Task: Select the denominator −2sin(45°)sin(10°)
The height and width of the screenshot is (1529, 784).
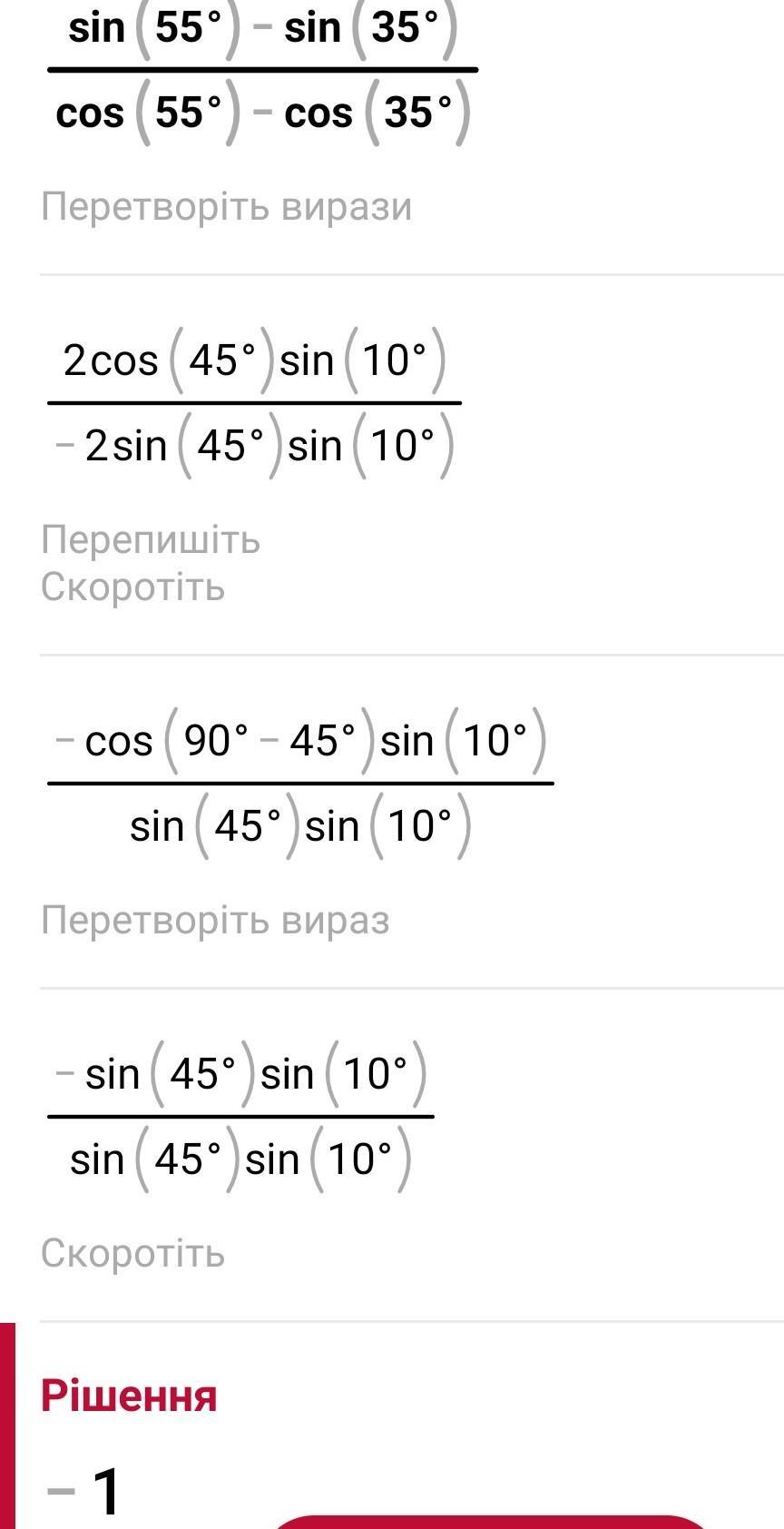Action: [254, 447]
